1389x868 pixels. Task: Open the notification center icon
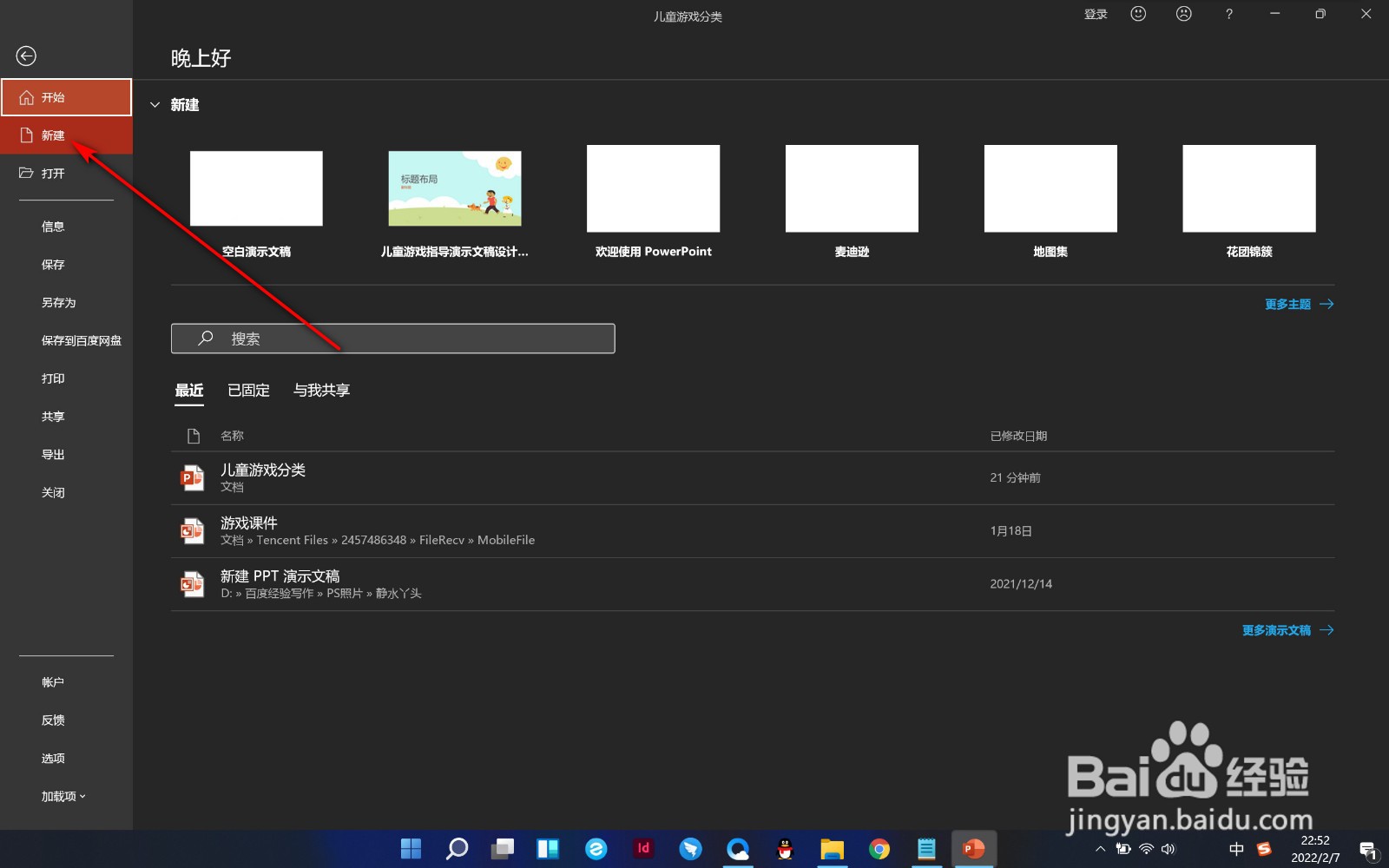1368,850
